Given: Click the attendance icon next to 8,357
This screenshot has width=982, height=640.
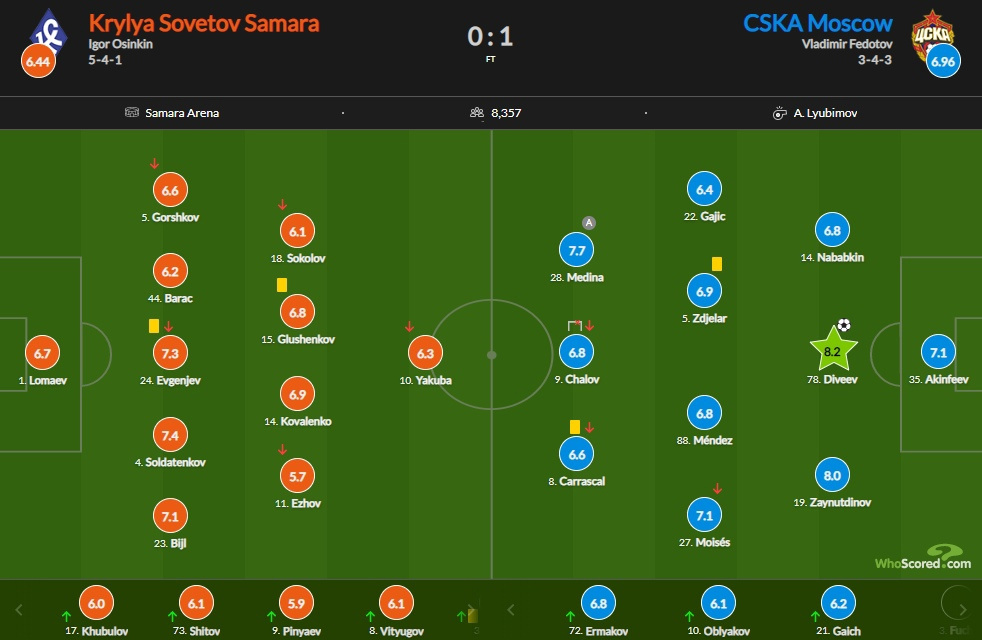Looking at the screenshot, I should (x=477, y=113).
